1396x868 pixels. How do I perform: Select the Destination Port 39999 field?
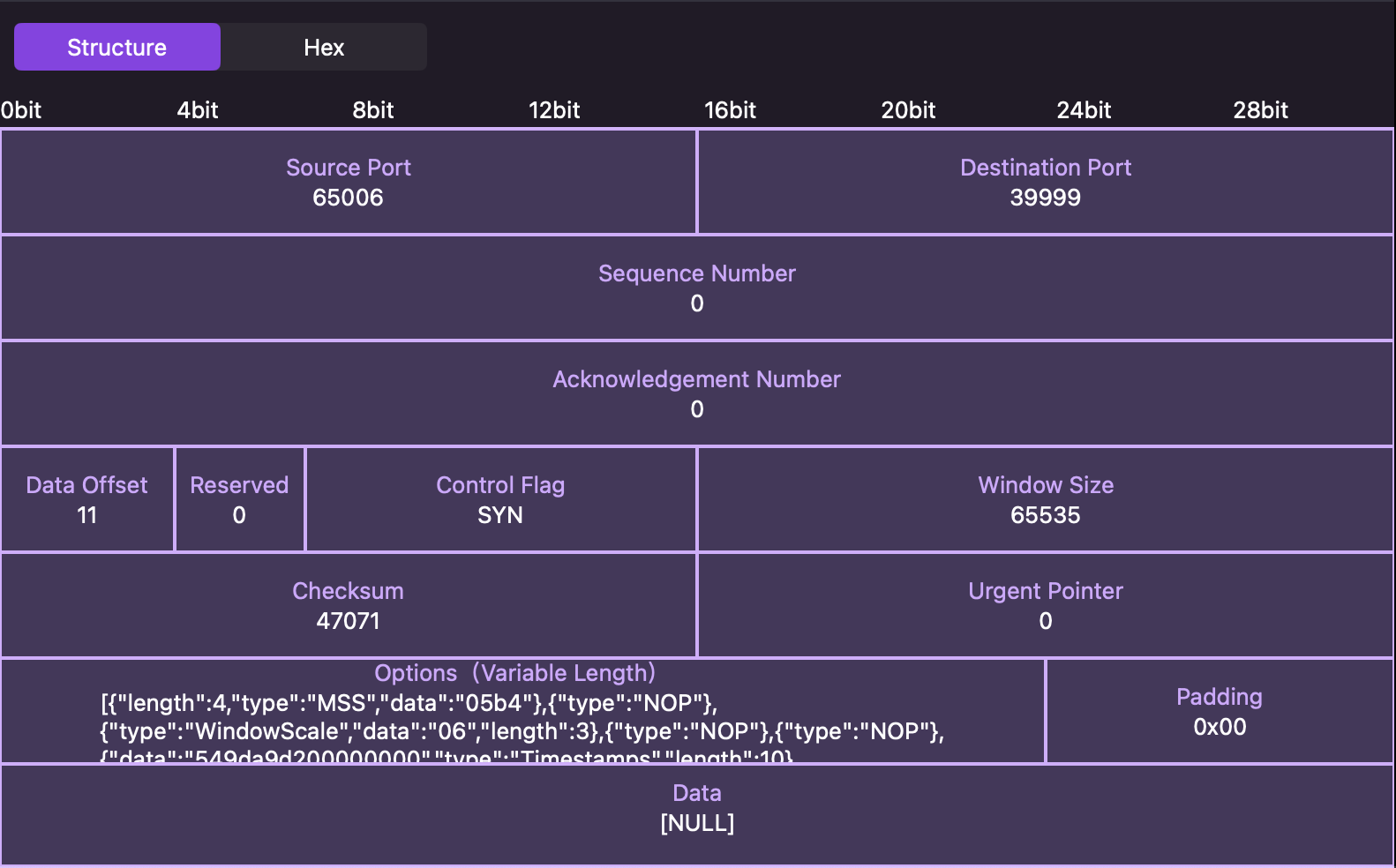click(1046, 182)
